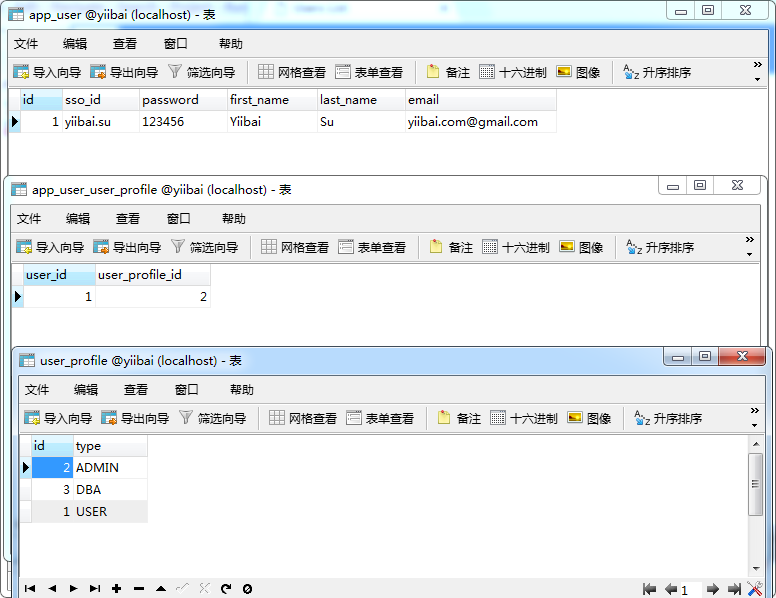Stop the current operation in user_profile navigator
This screenshot has height=598, width=776.
(x=247, y=588)
